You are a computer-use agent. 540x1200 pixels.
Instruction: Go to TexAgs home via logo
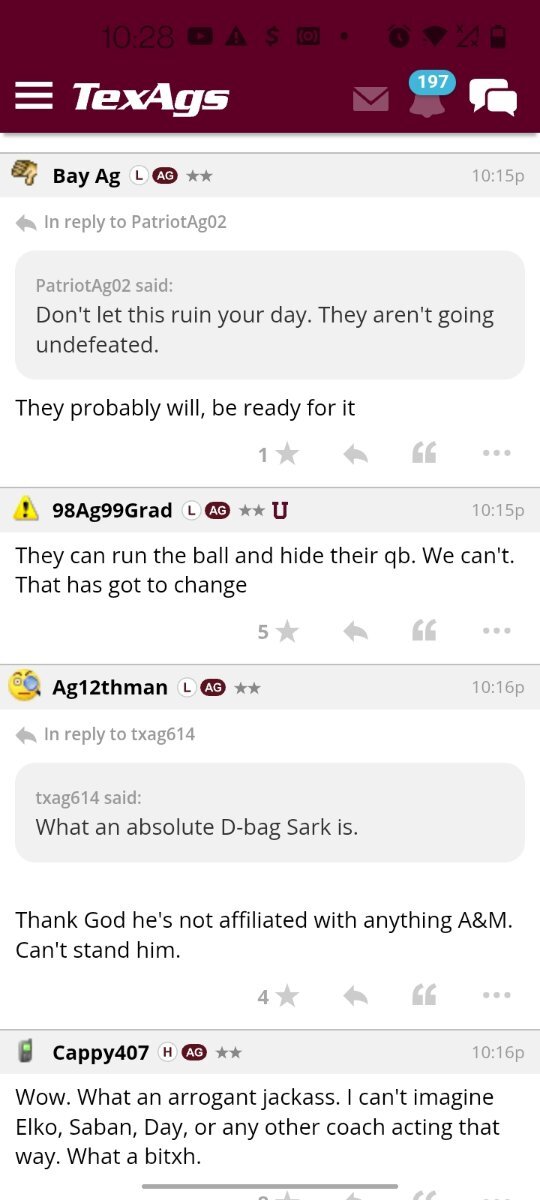[150, 97]
